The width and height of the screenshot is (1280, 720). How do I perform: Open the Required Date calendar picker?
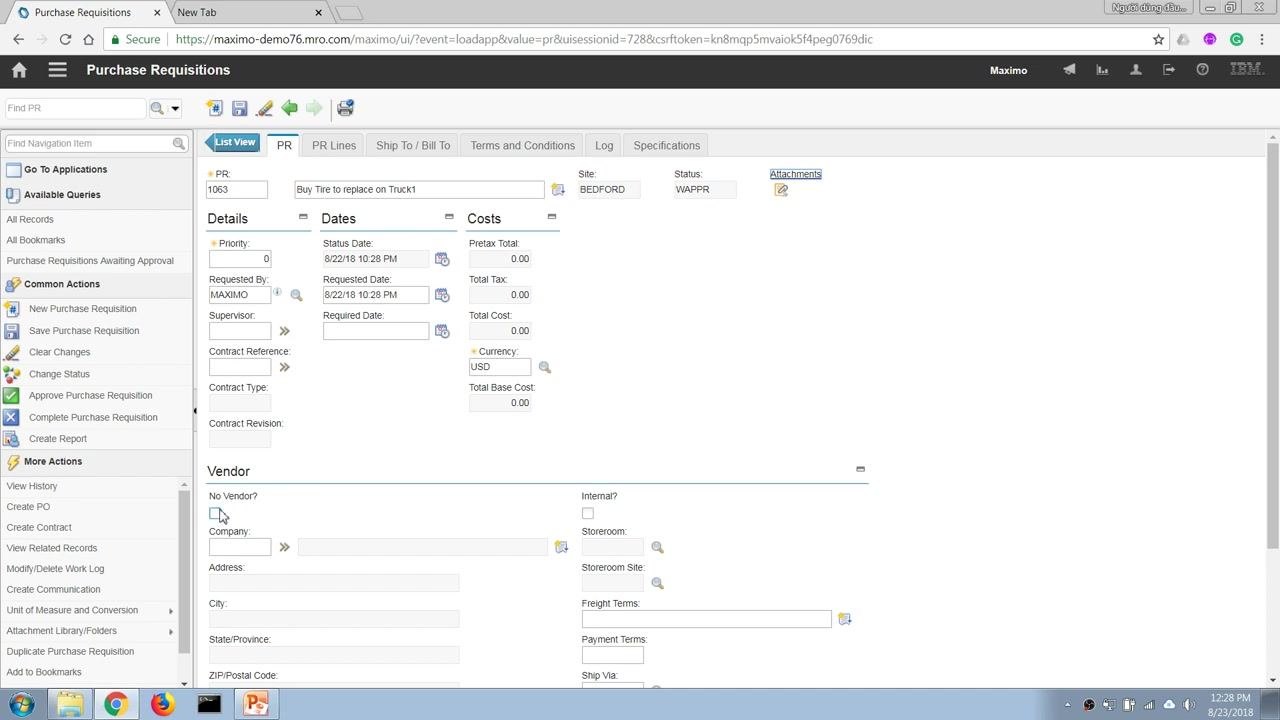pos(442,331)
